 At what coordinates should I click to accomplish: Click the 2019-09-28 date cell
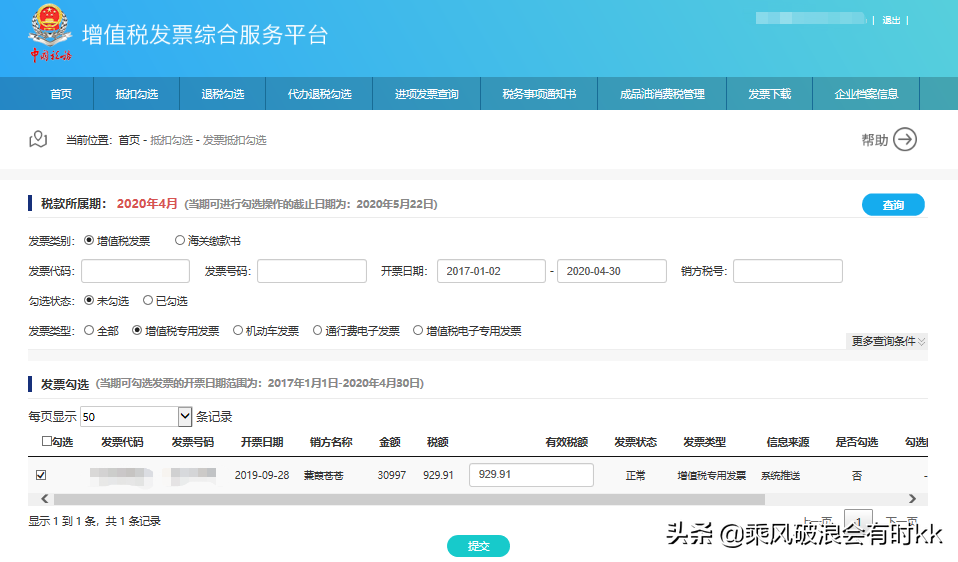click(x=262, y=475)
